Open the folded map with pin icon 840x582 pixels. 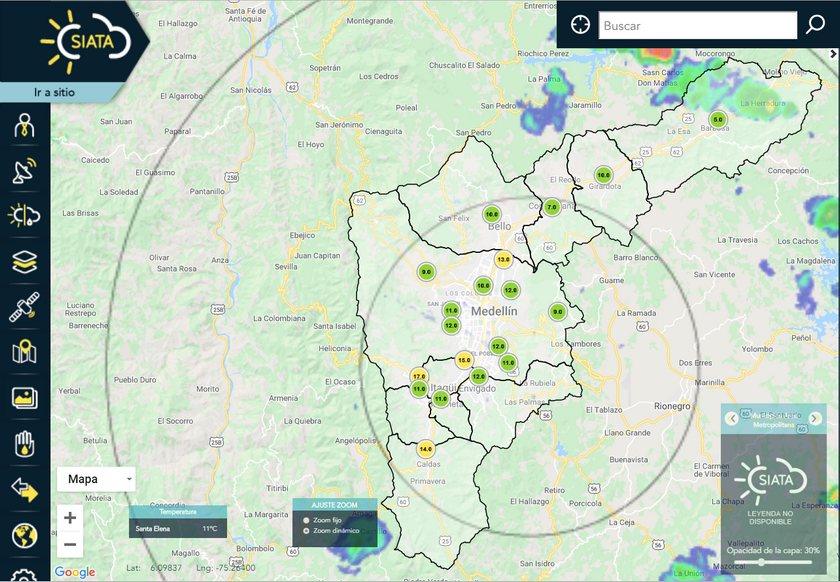24,353
